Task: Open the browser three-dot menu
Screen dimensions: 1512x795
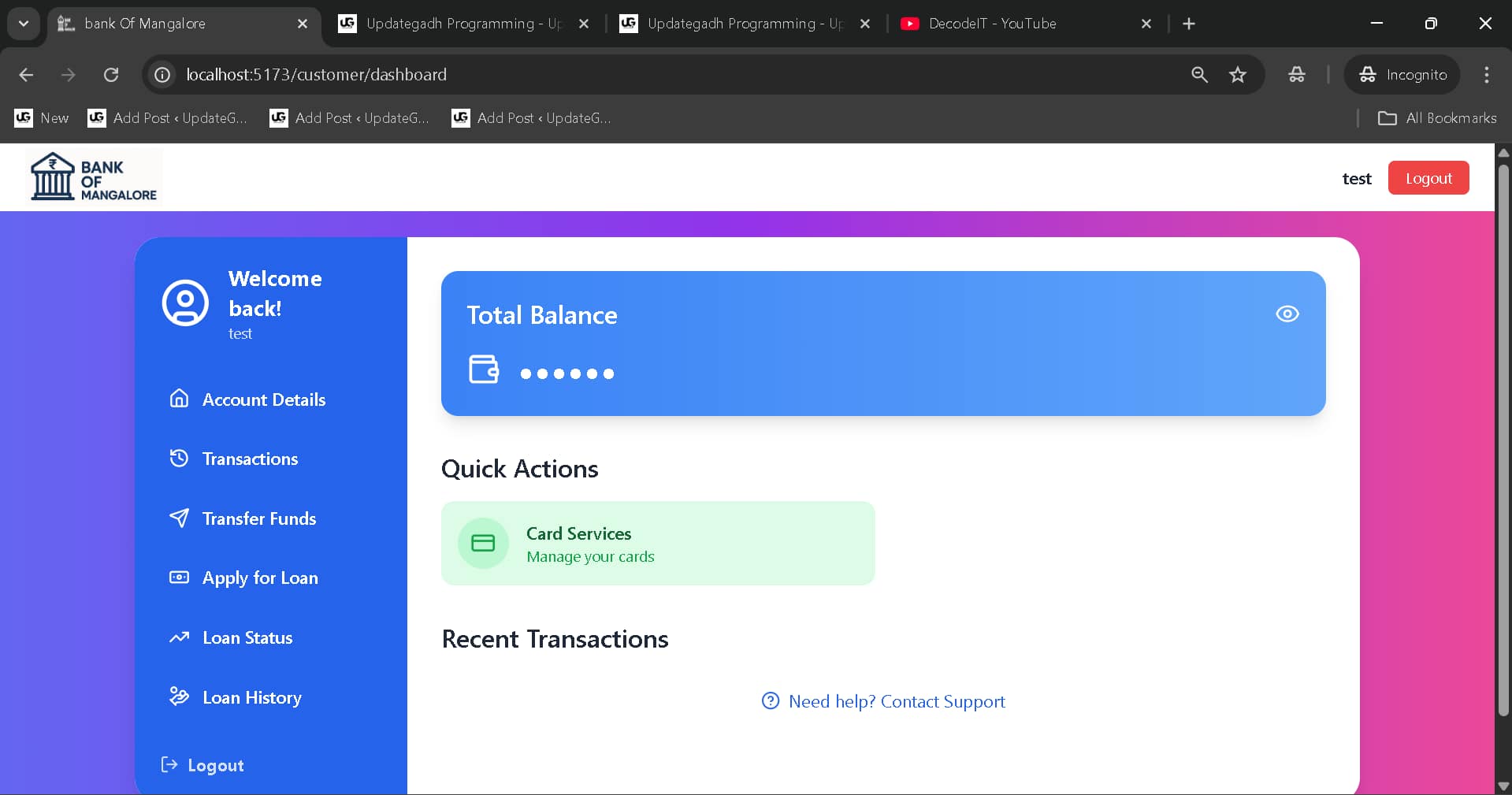Action: point(1486,75)
